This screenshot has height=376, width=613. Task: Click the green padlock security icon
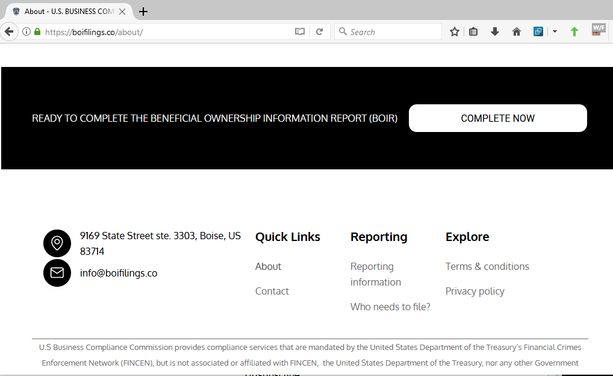(x=37, y=32)
